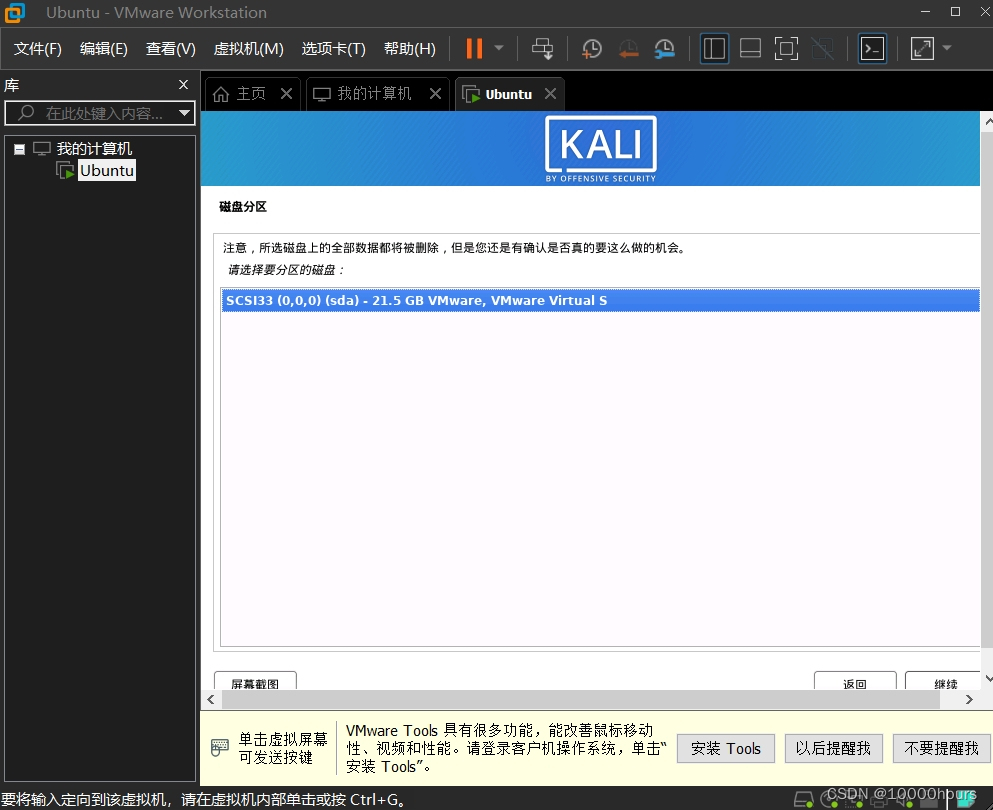Viewport: 993px width, 810px height.
Task: Close the 我的计算机 tab
Action: [x=435, y=94]
